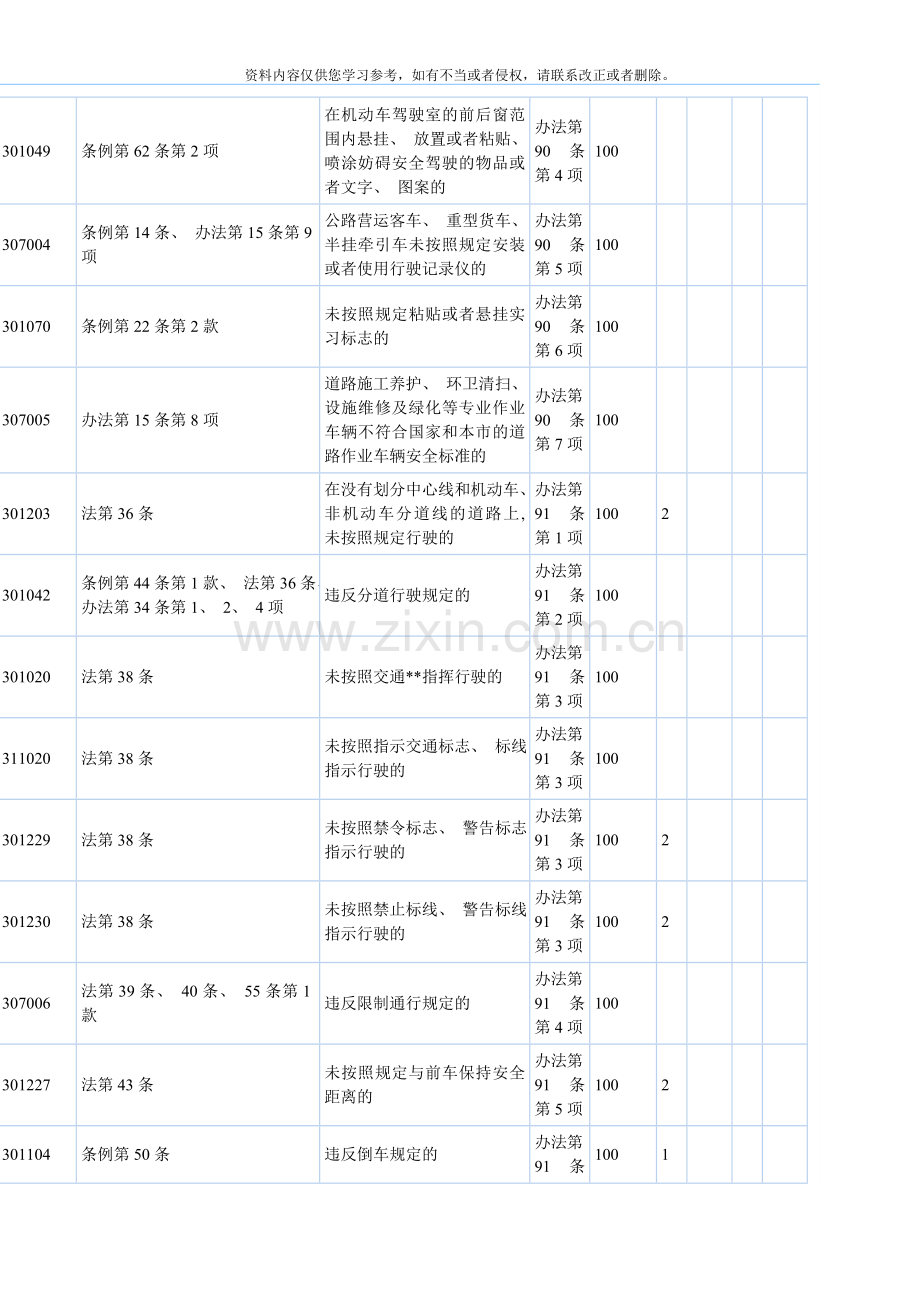Screen dimensions: 920x1302
Task: Select code cell 301229
Action: pos(26,840)
